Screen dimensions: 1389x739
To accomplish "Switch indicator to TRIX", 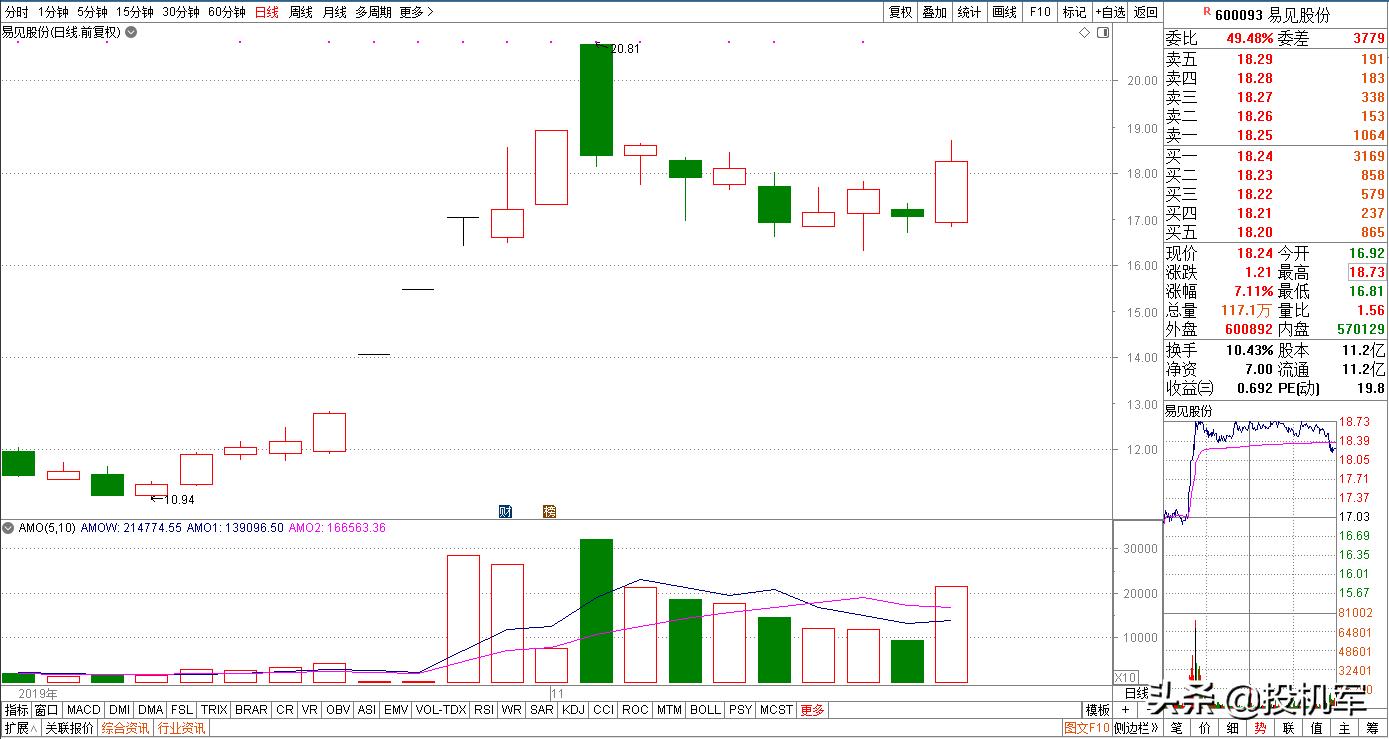I will tap(214, 710).
